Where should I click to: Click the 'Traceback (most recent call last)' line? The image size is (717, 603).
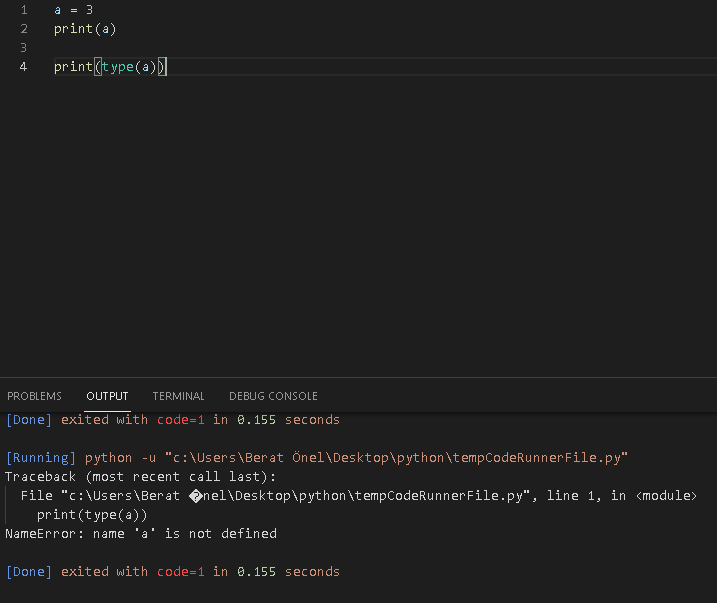click(x=140, y=477)
